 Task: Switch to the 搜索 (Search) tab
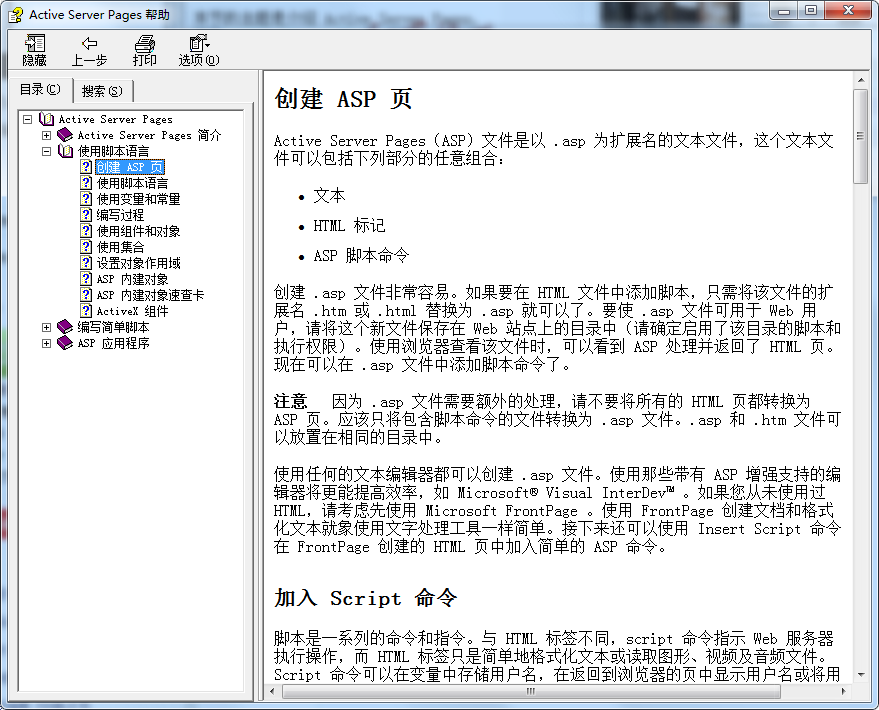[x=101, y=91]
